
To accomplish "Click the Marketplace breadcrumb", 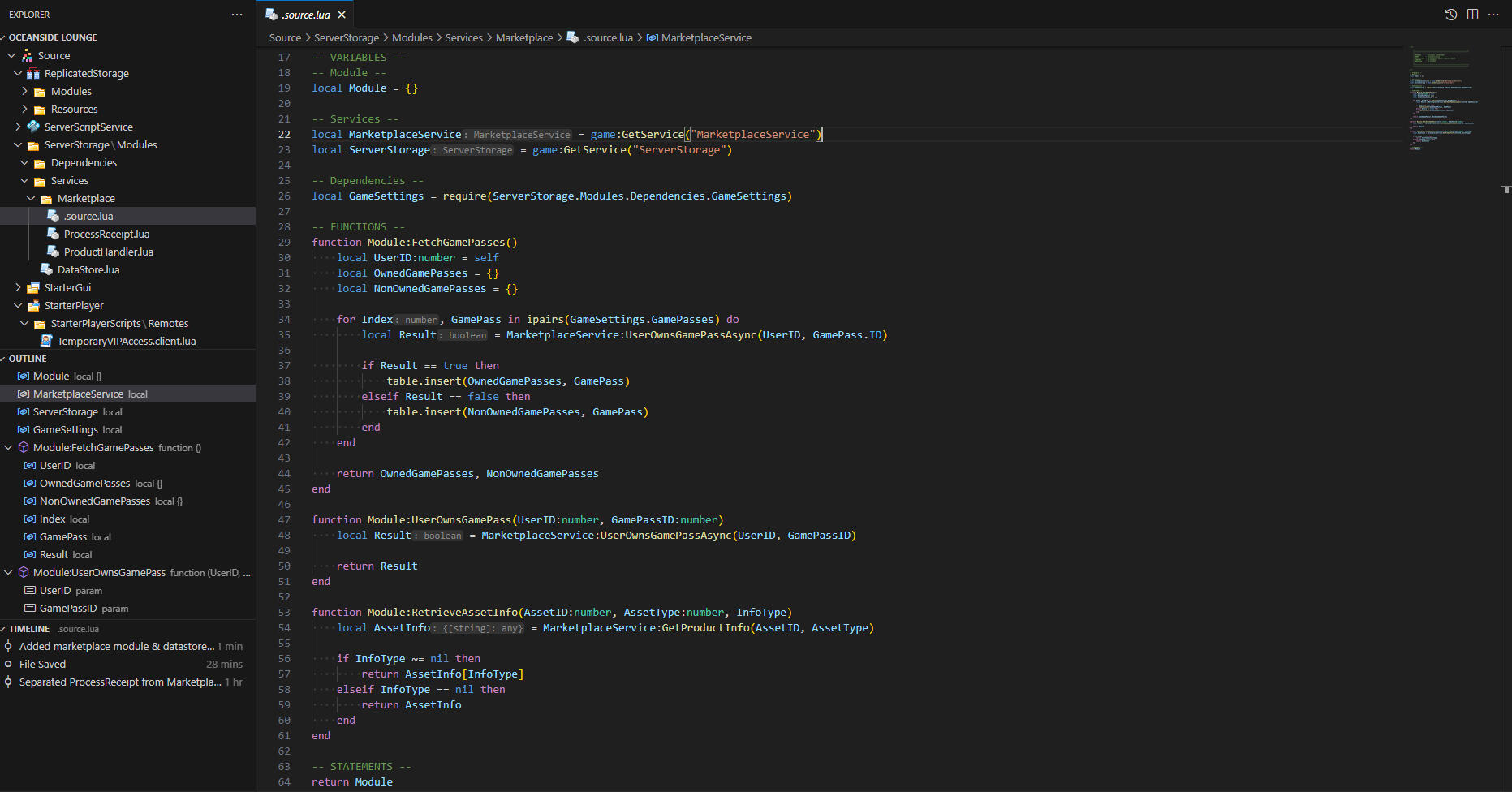I will 524,38.
